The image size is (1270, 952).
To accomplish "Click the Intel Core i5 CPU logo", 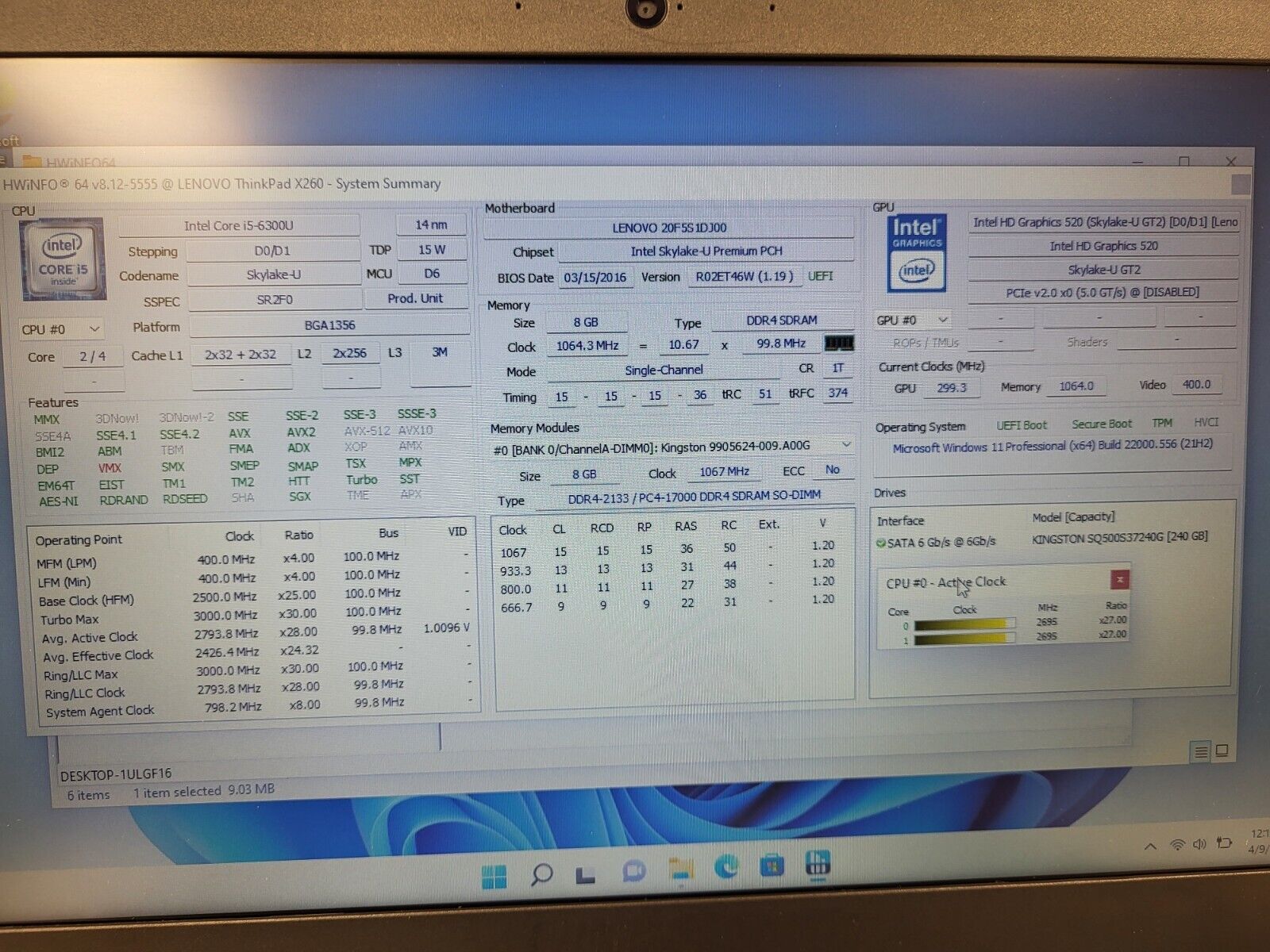I will point(63,259).
